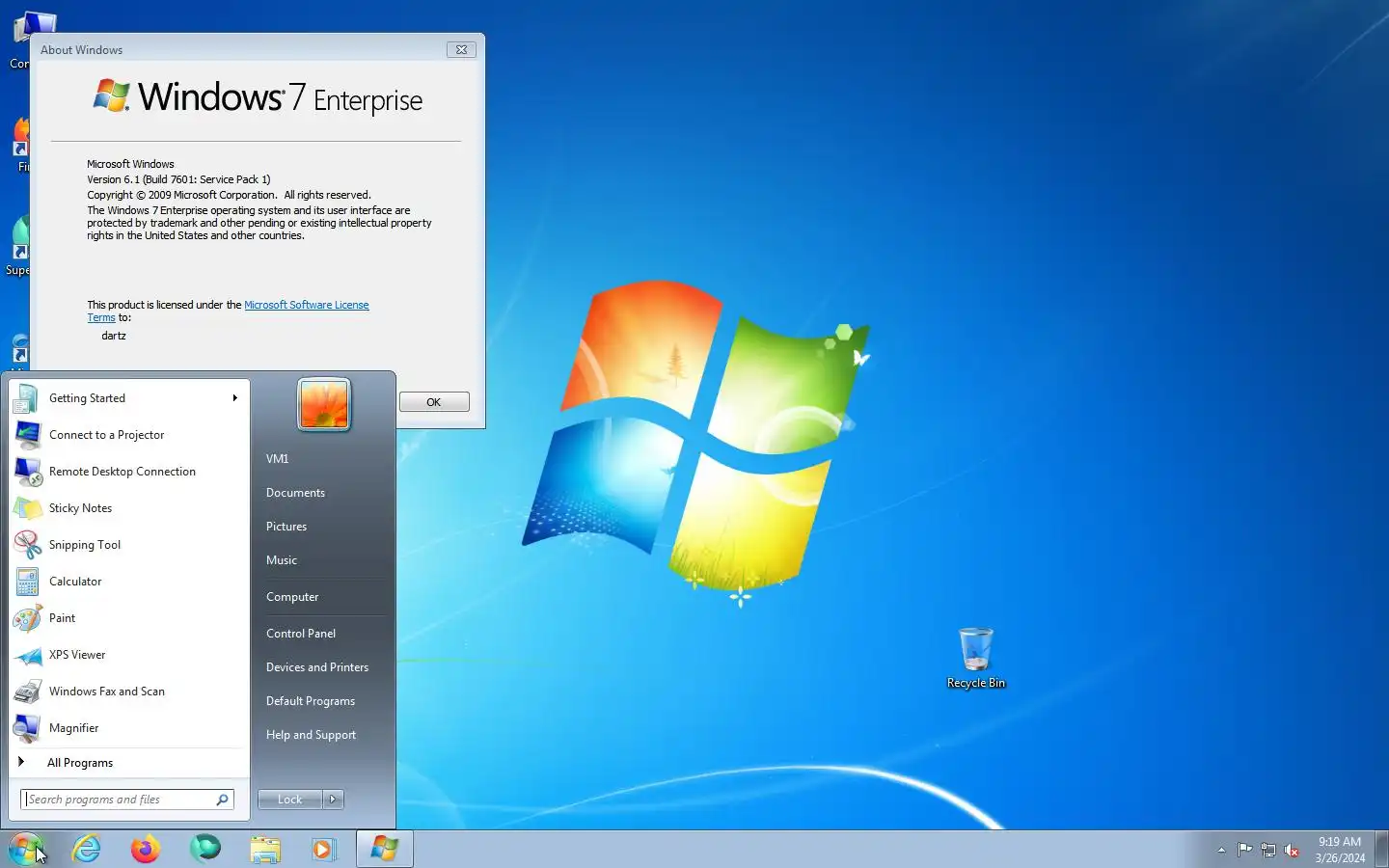This screenshot has height=868, width=1389.
Task: Click the Start orb button
Action: click(x=26, y=849)
